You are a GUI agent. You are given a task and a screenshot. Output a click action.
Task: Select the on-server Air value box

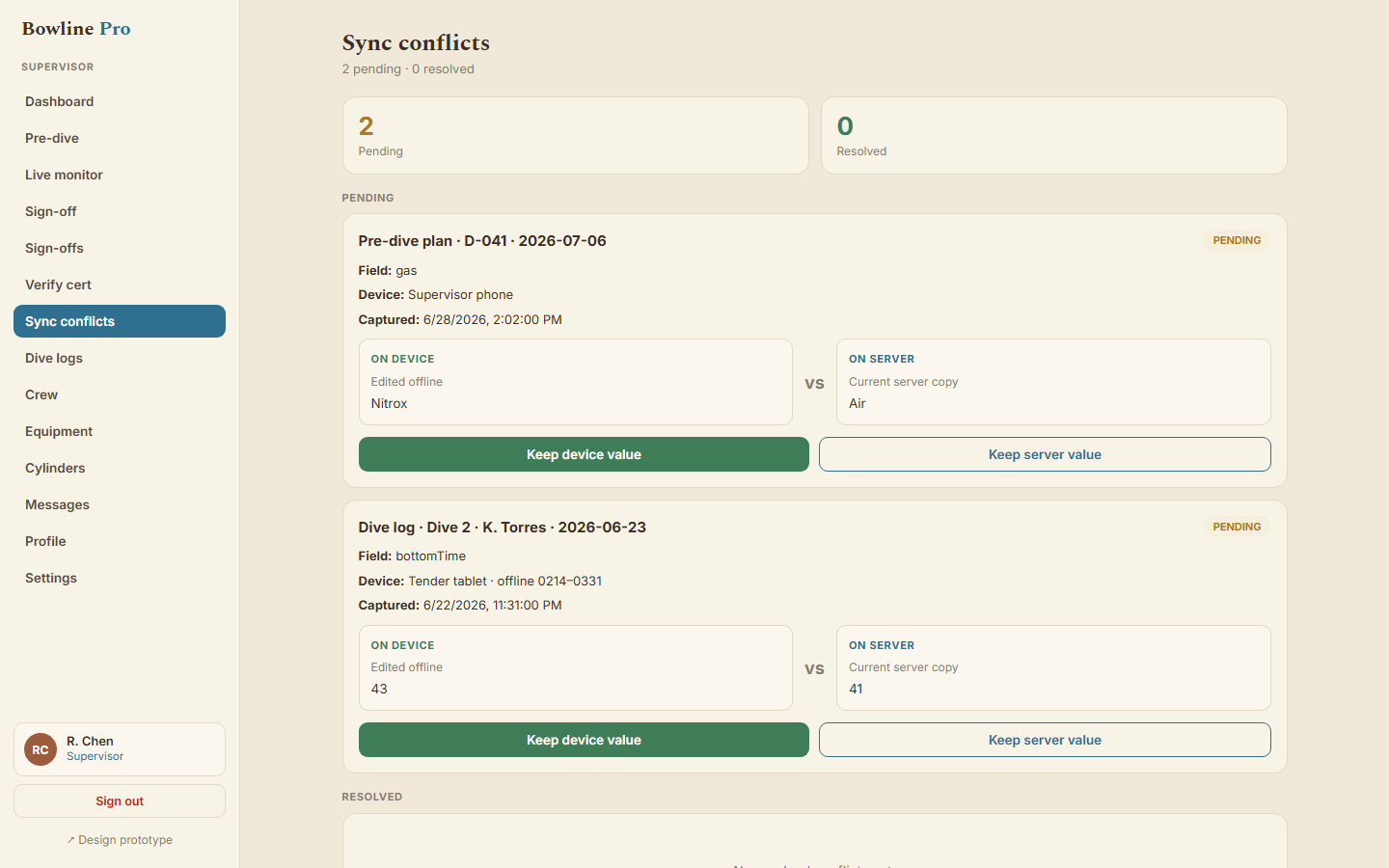click(x=1053, y=382)
